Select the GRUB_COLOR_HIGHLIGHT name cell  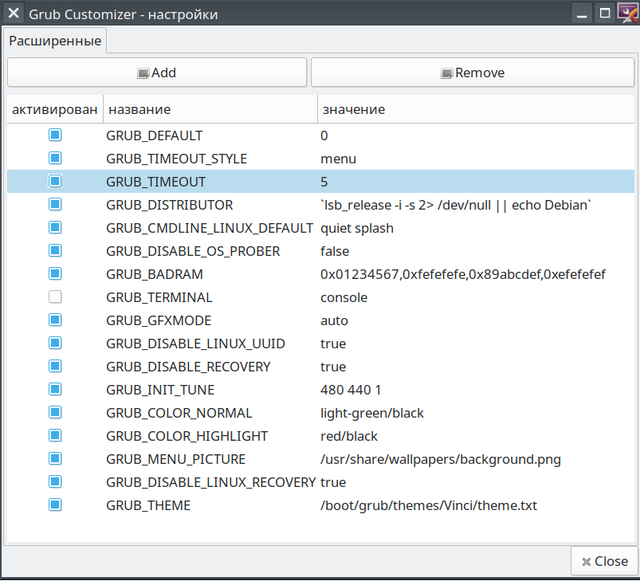point(187,436)
